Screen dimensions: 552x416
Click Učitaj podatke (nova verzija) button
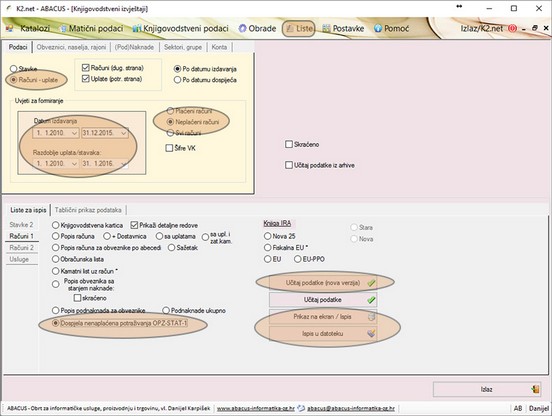pos(323,283)
